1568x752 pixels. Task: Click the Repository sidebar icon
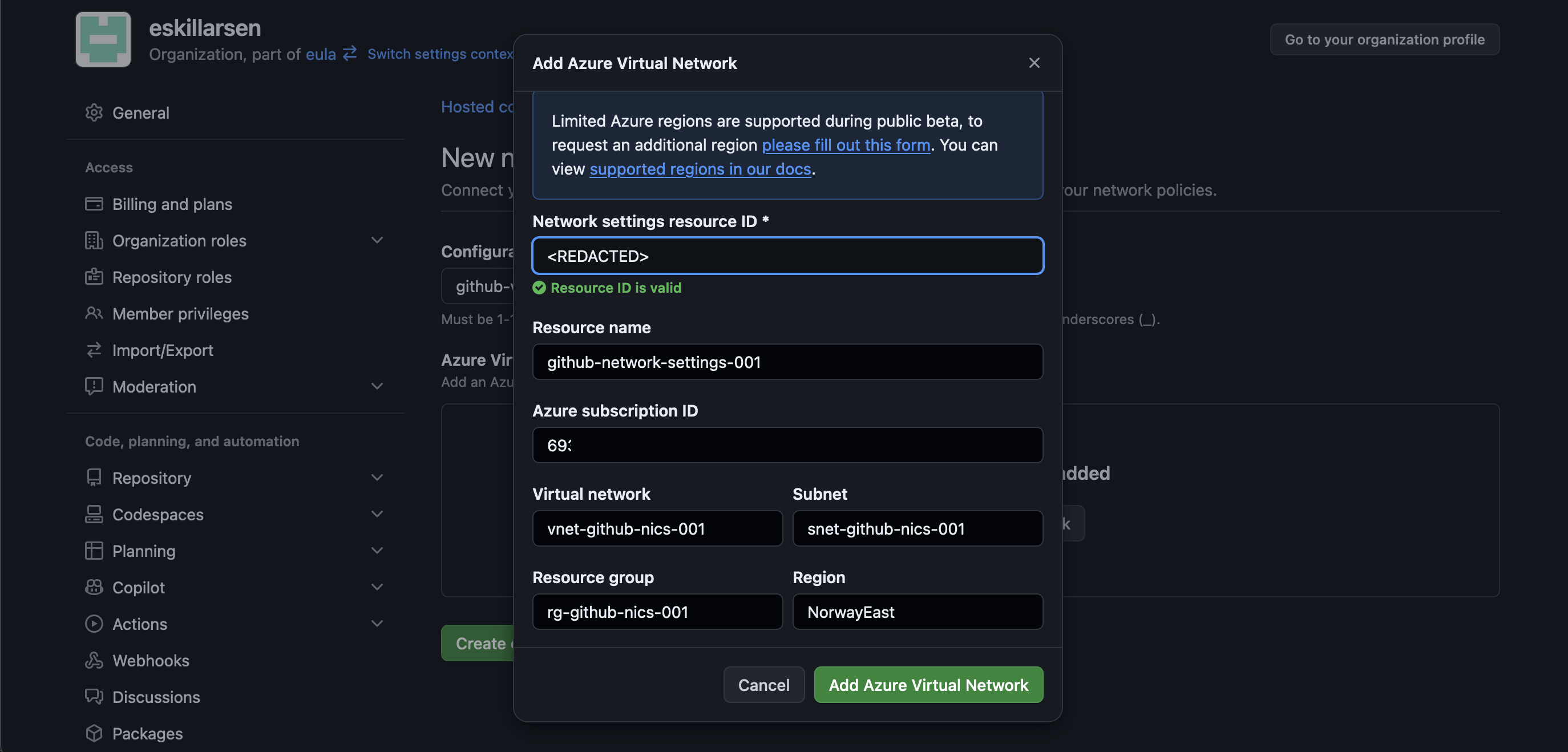point(94,478)
